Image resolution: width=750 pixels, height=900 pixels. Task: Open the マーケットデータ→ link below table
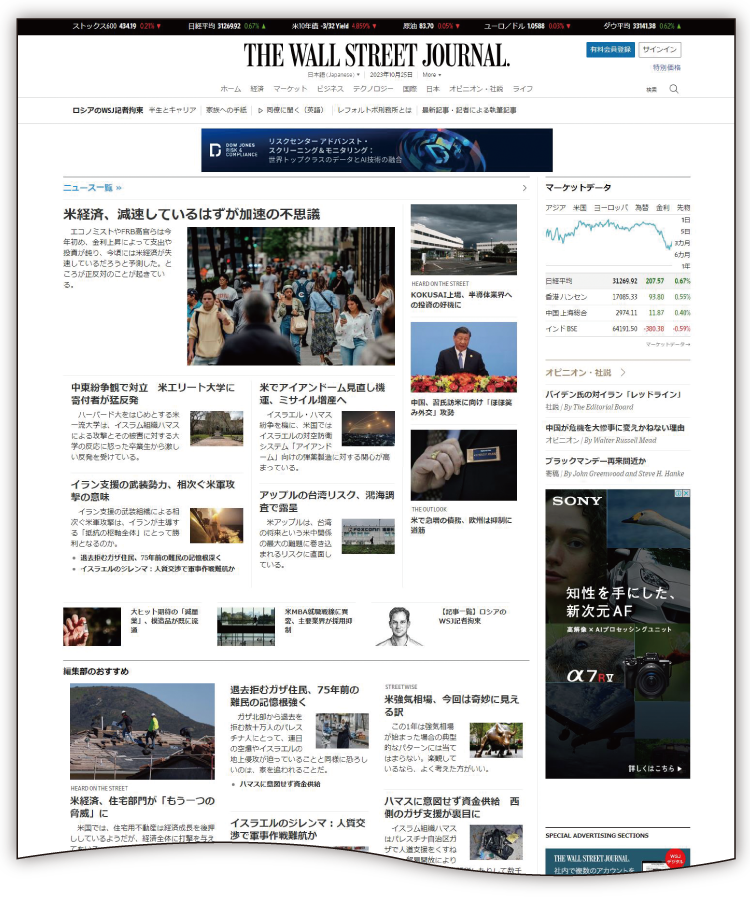tap(668, 344)
